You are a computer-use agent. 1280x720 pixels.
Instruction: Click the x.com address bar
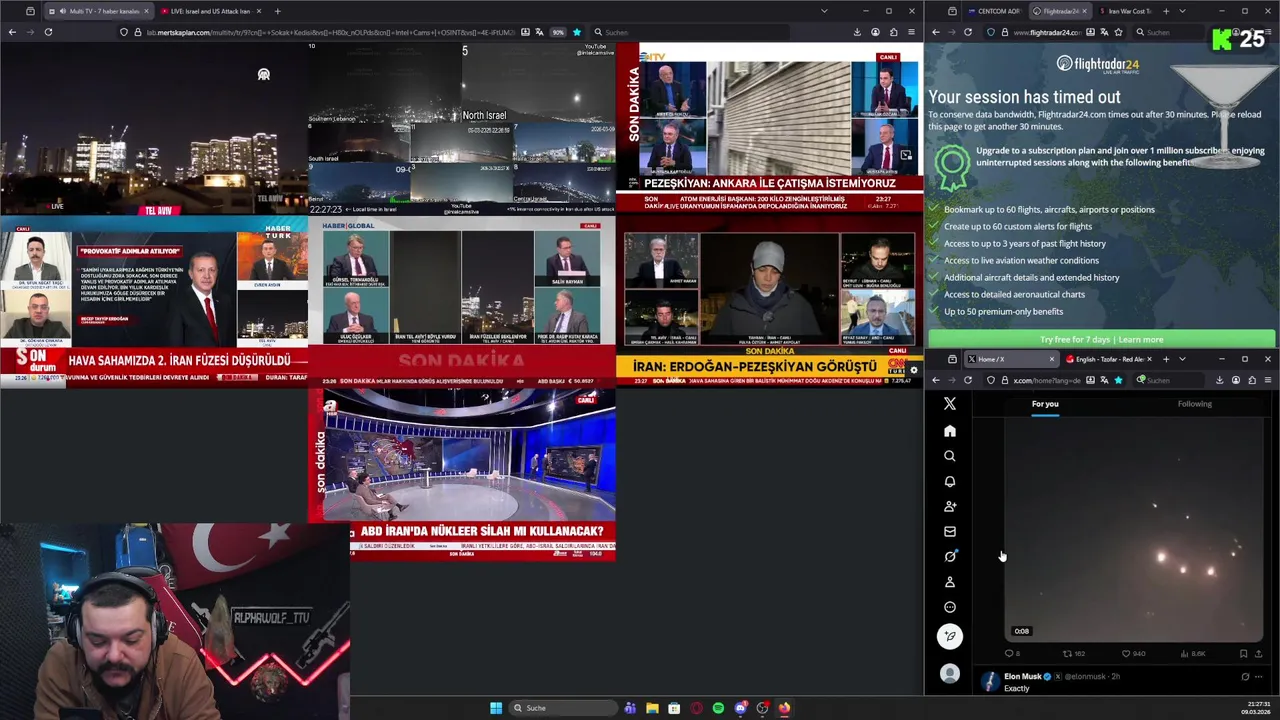tap(1045, 380)
